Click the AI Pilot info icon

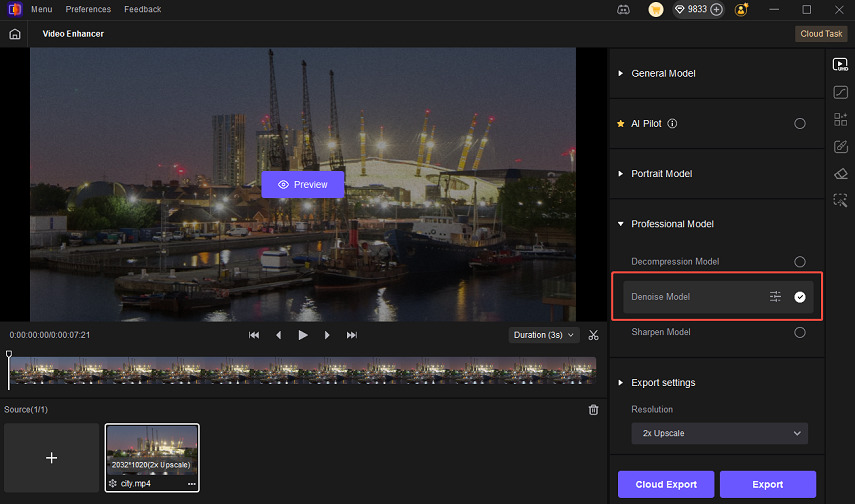(672, 124)
